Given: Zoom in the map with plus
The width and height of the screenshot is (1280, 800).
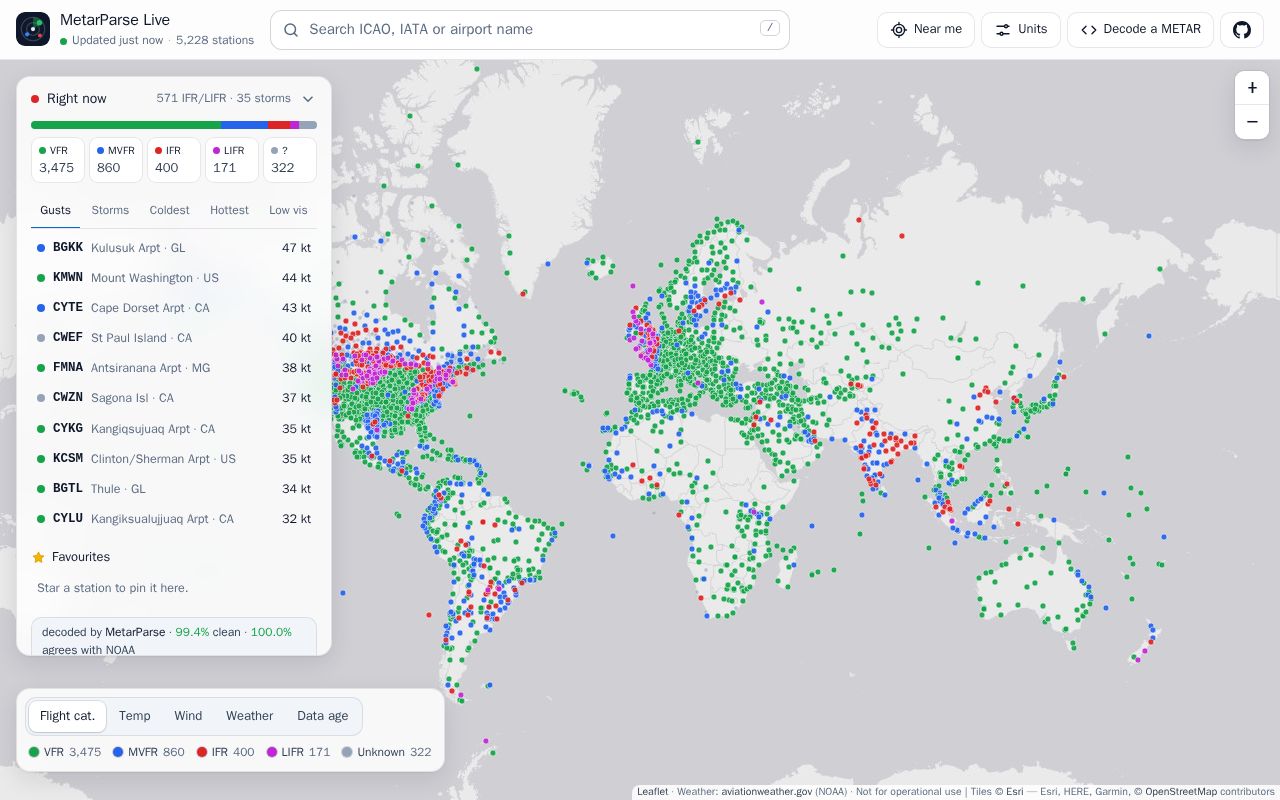Looking at the screenshot, I should click(1252, 88).
